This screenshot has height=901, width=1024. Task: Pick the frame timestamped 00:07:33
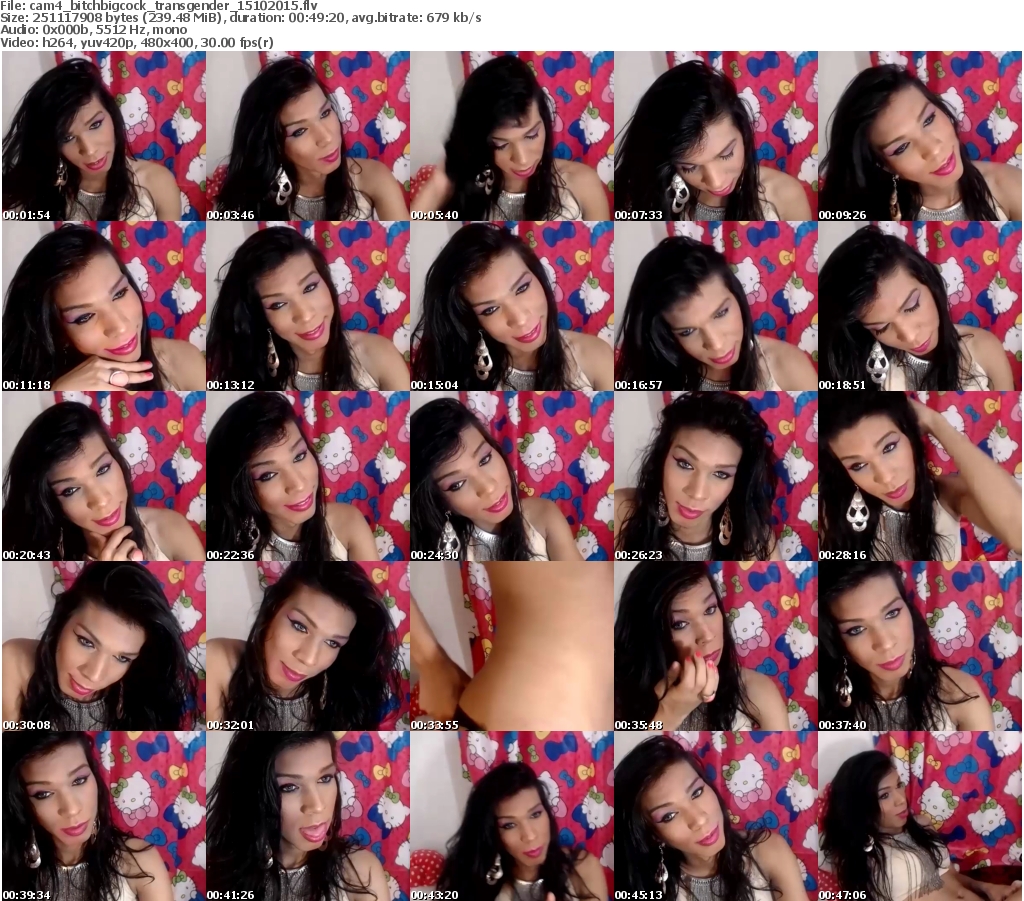click(x=716, y=136)
